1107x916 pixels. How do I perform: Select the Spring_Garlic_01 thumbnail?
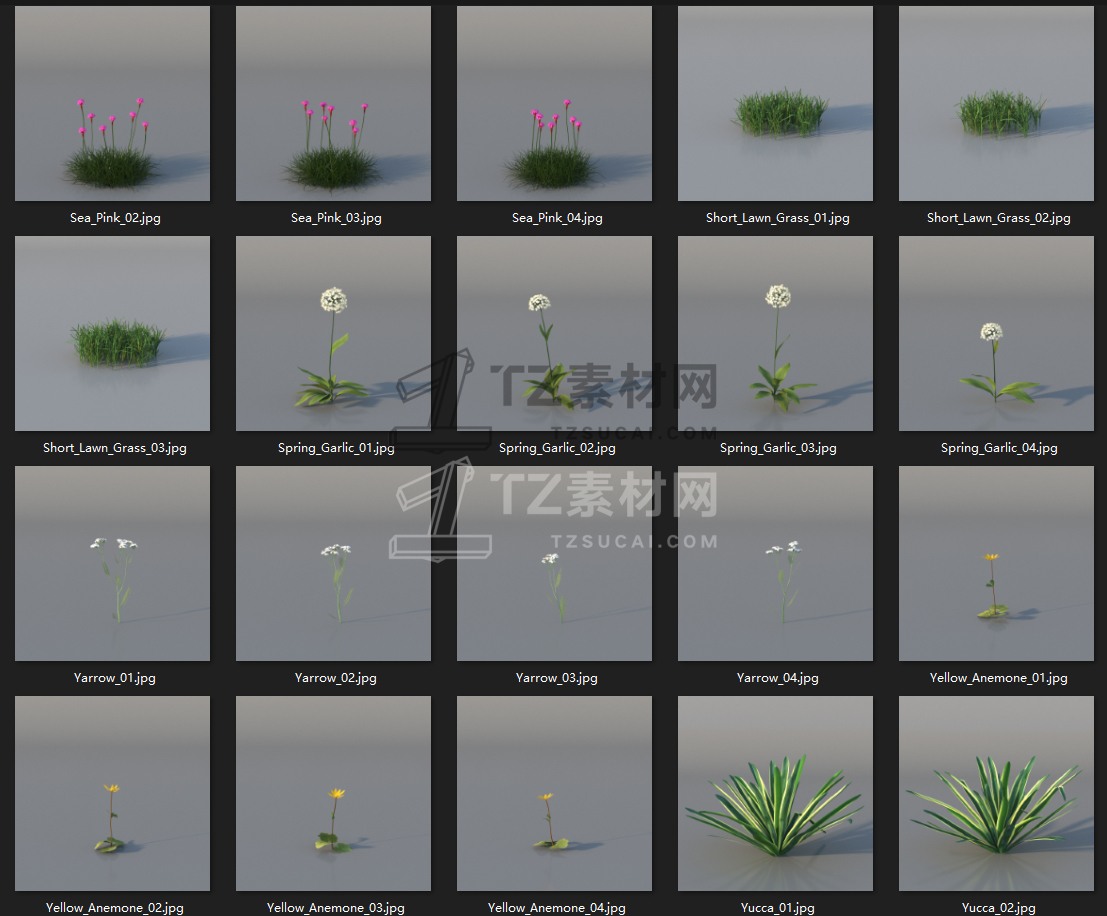click(x=333, y=333)
